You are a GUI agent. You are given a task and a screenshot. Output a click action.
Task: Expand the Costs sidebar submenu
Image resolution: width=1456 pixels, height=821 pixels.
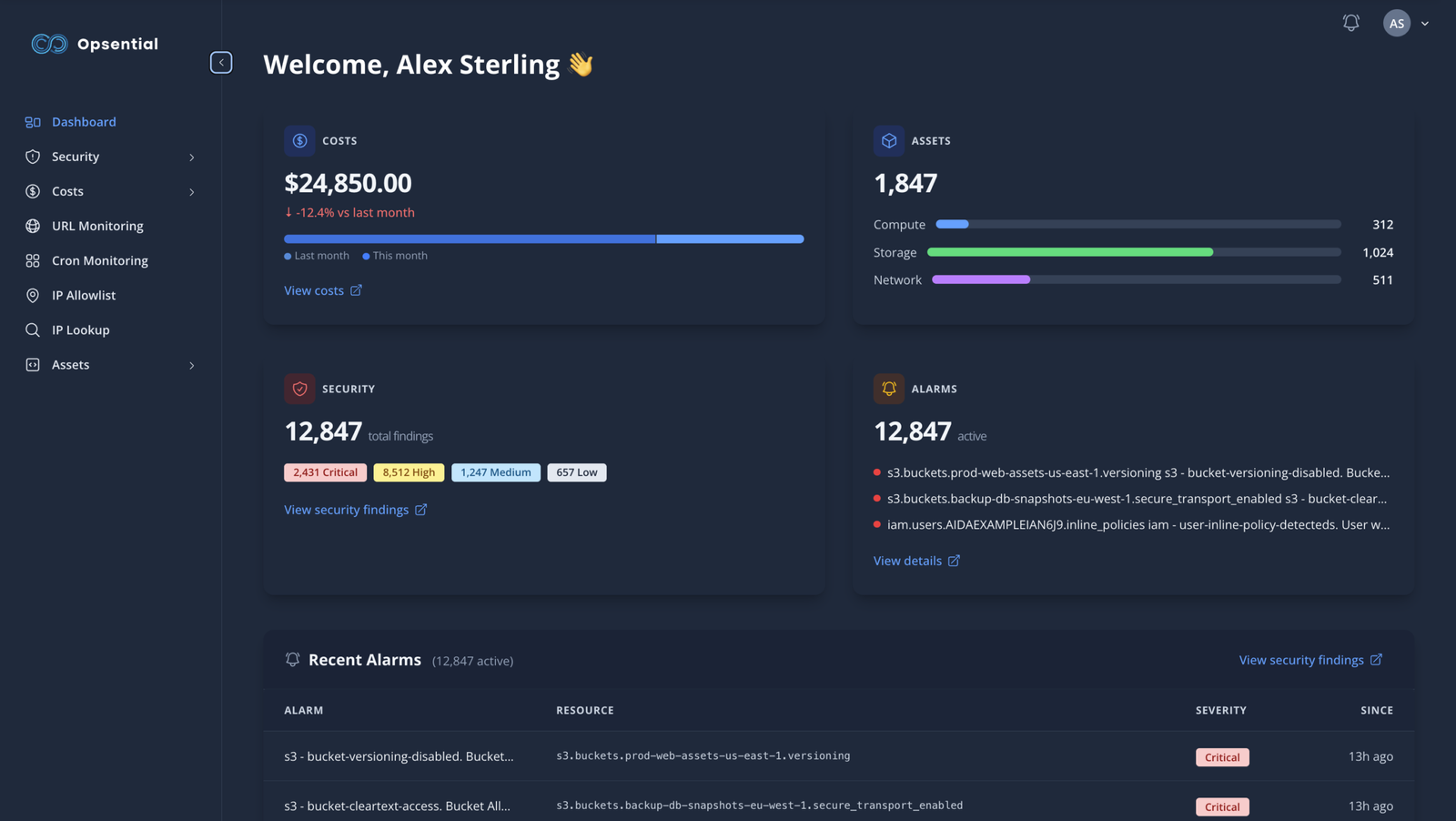pos(191,192)
